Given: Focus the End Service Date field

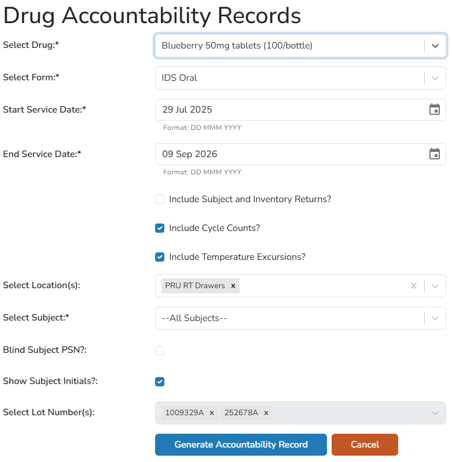Looking at the screenshot, I should (x=300, y=154).
